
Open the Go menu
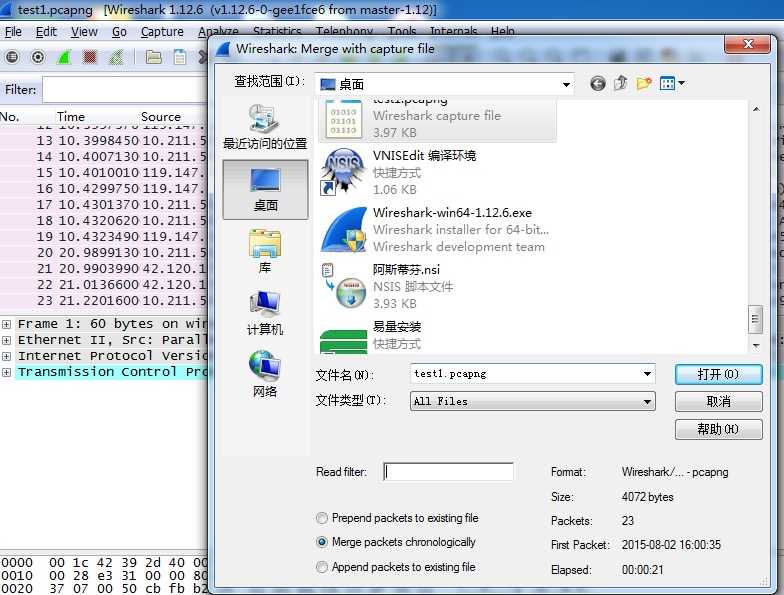[119, 32]
